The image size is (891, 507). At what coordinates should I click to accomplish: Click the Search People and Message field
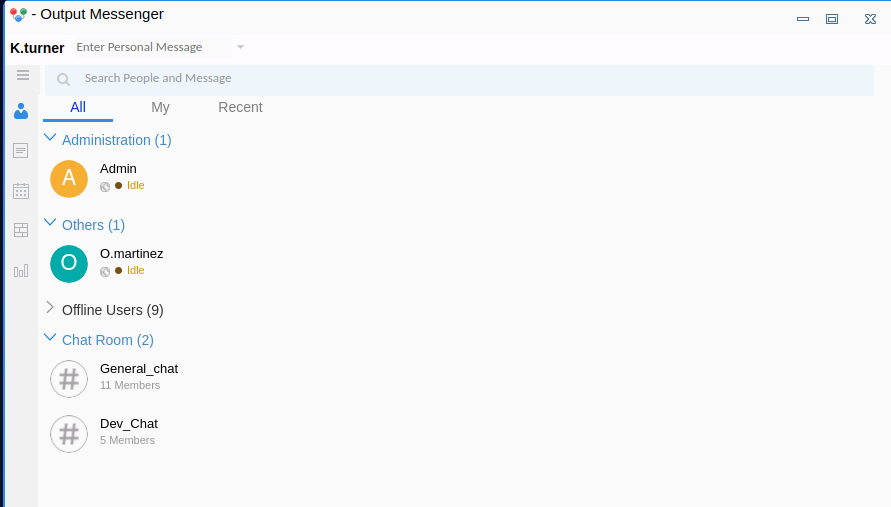pyautogui.click(x=400, y=78)
